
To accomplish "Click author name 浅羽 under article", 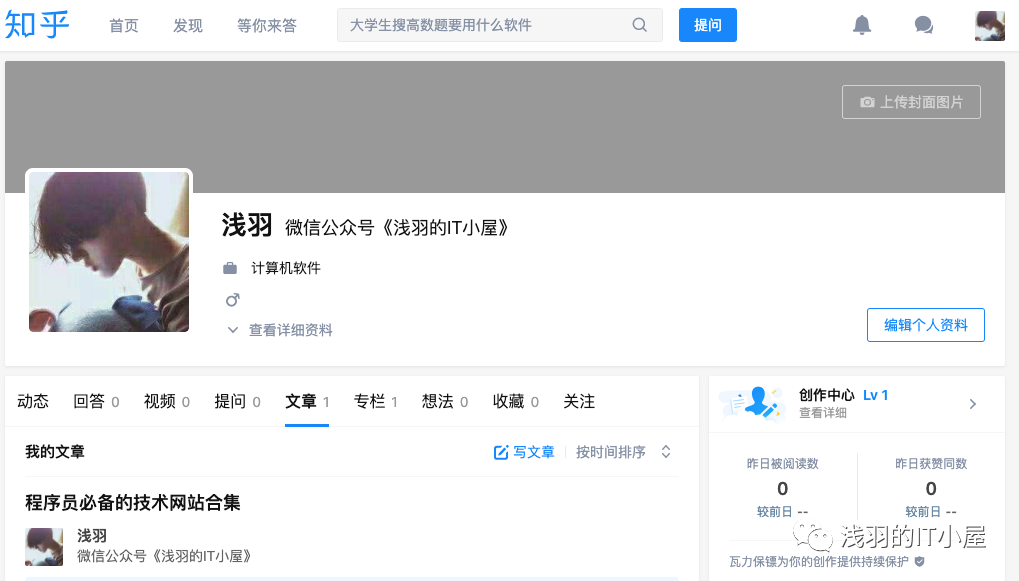I will [92, 536].
